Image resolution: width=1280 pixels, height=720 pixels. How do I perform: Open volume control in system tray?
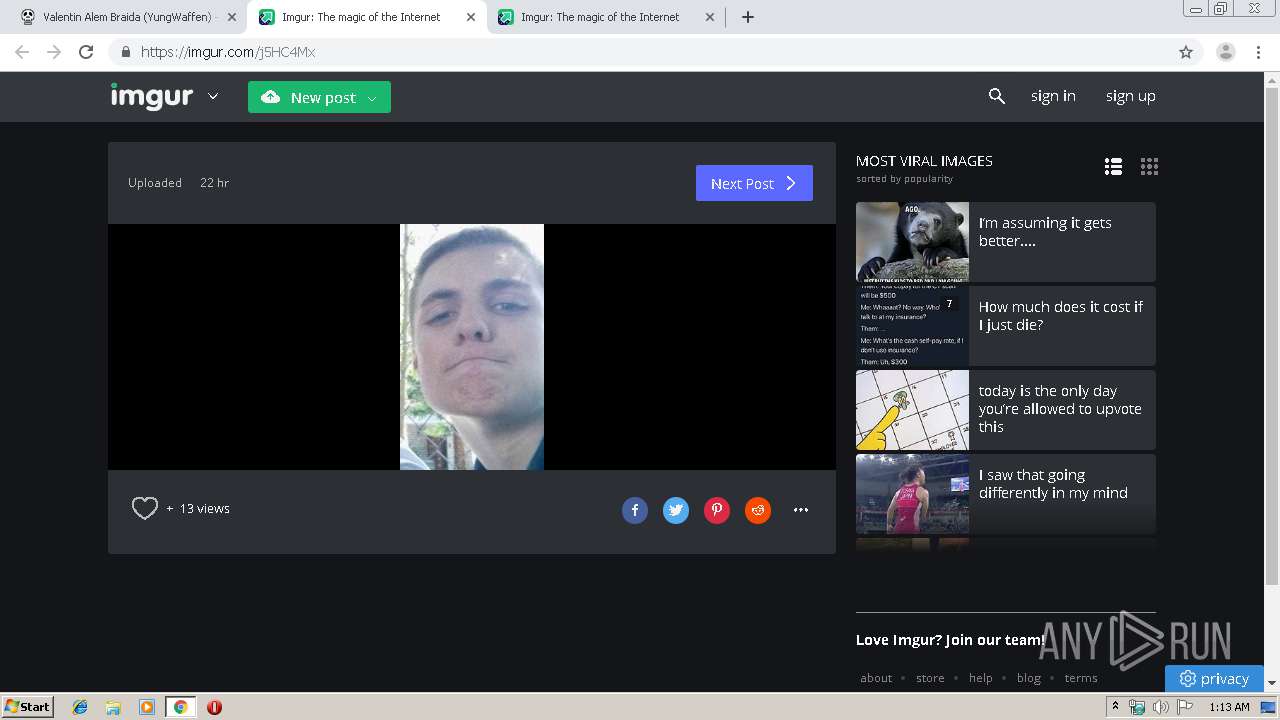click(x=1160, y=707)
